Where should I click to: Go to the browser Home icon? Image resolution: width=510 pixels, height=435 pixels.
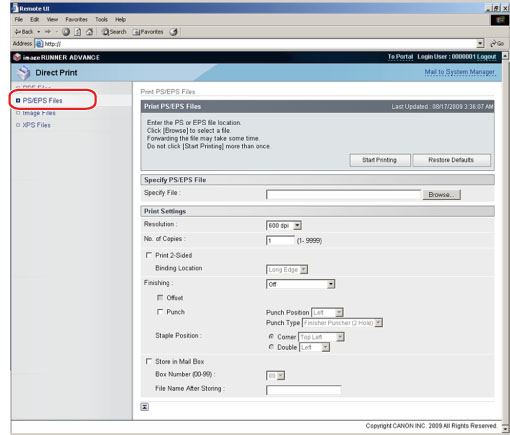click(89, 32)
